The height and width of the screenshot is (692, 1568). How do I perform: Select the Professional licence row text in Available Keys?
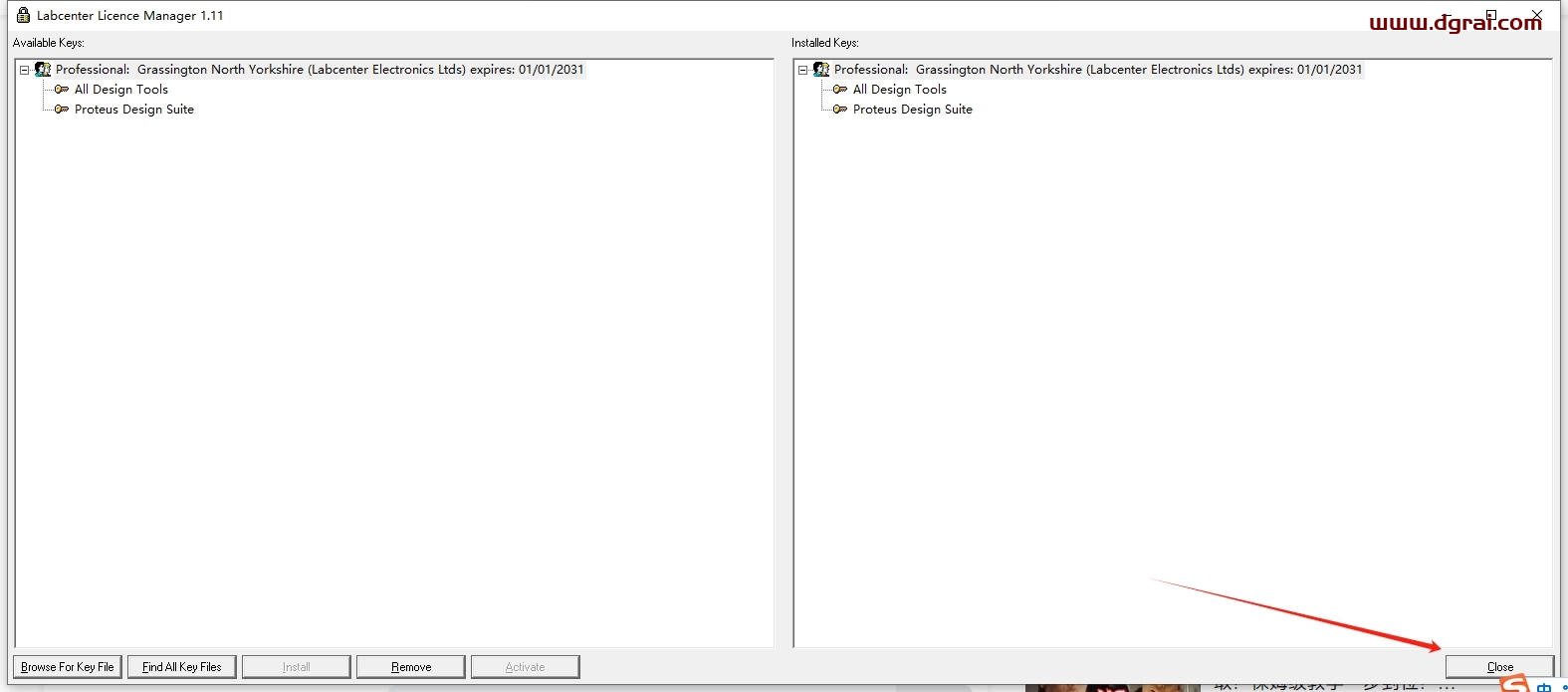[320, 70]
